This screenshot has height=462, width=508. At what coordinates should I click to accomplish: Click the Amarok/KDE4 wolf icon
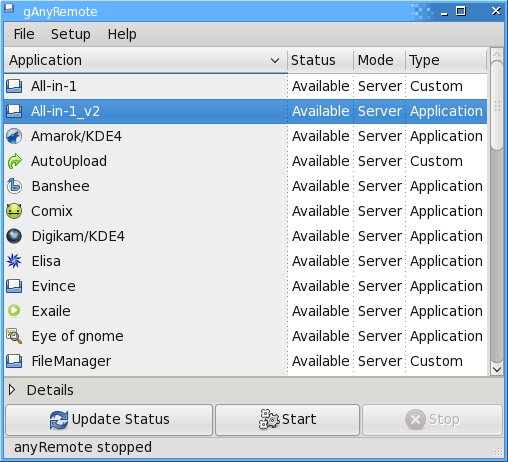point(14,136)
